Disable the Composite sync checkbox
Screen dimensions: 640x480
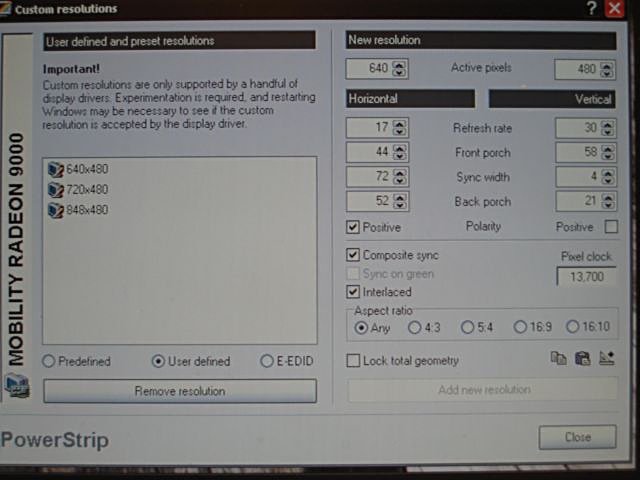click(x=353, y=256)
